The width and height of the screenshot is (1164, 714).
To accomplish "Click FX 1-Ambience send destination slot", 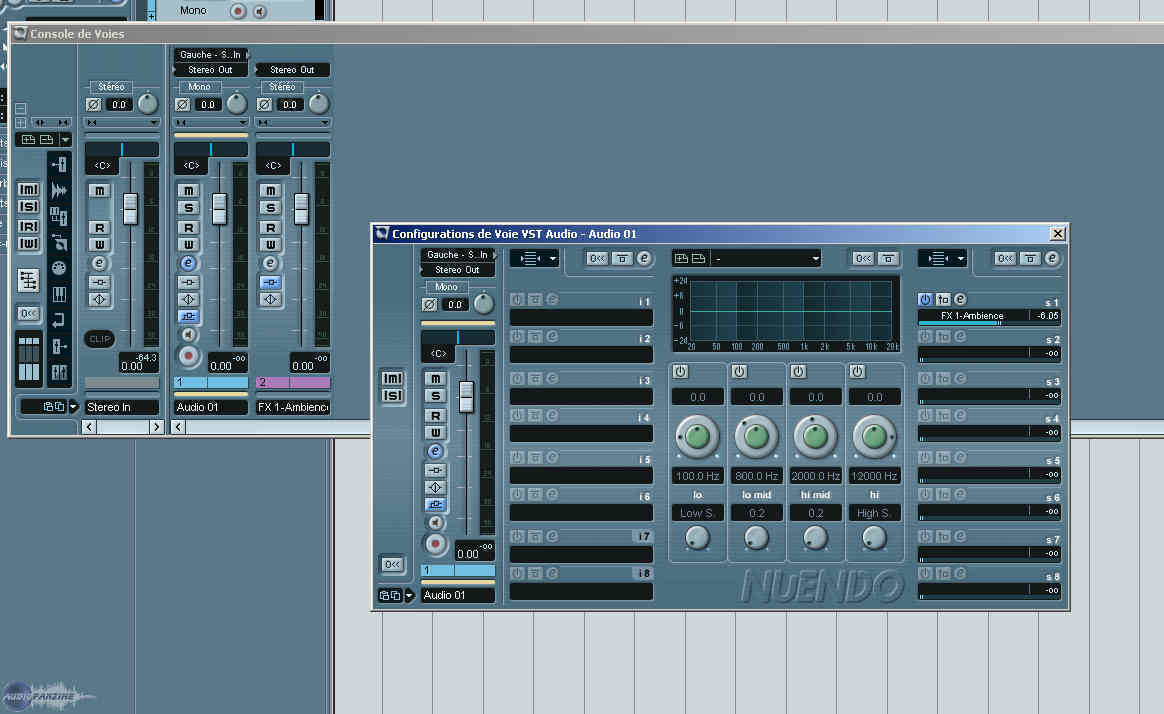I will (x=972, y=315).
